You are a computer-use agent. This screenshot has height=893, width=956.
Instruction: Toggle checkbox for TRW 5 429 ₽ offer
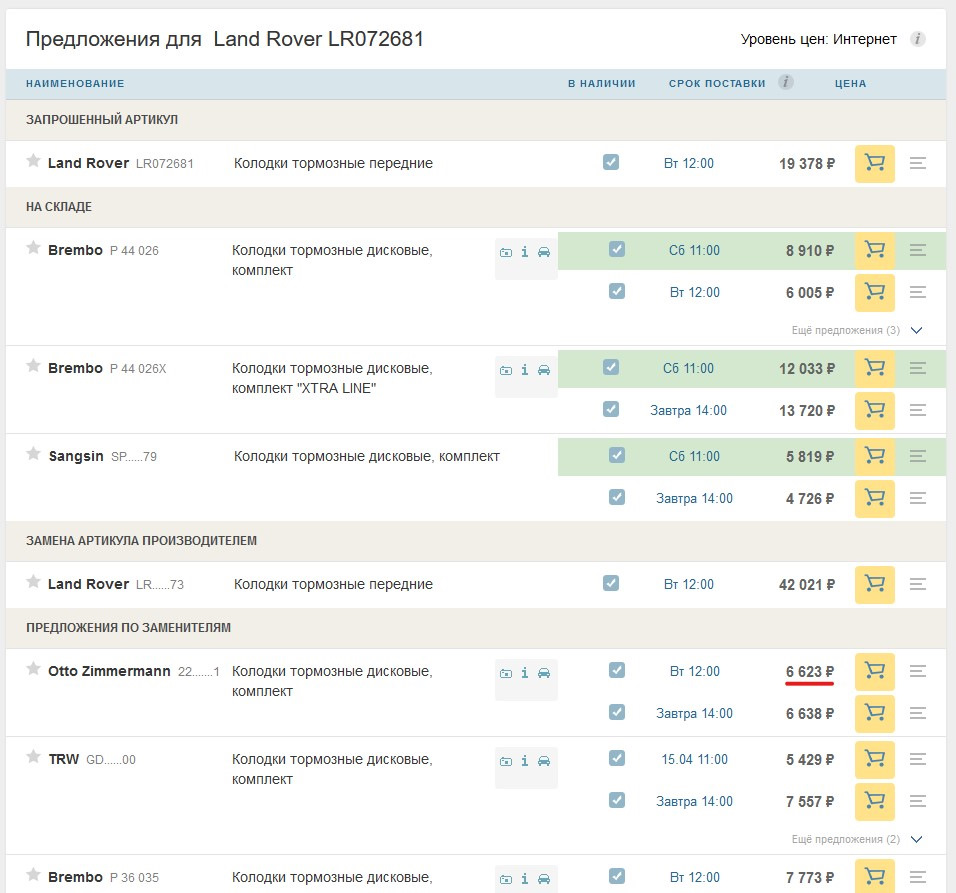click(617, 758)
